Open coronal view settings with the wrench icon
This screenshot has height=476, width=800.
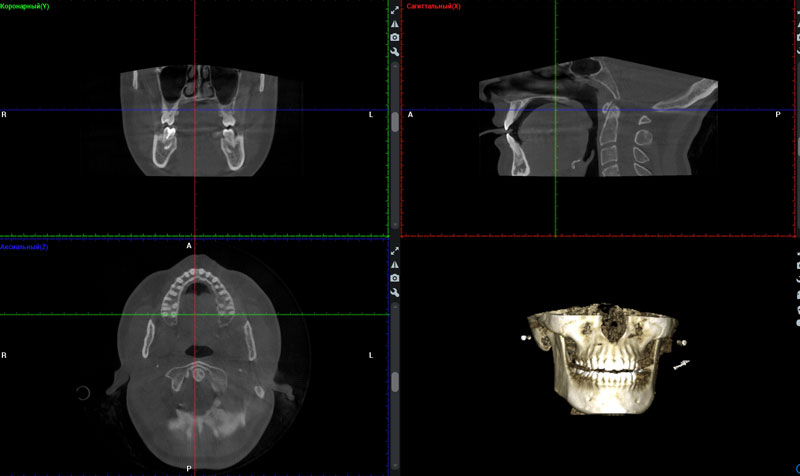tap(395, 52)
